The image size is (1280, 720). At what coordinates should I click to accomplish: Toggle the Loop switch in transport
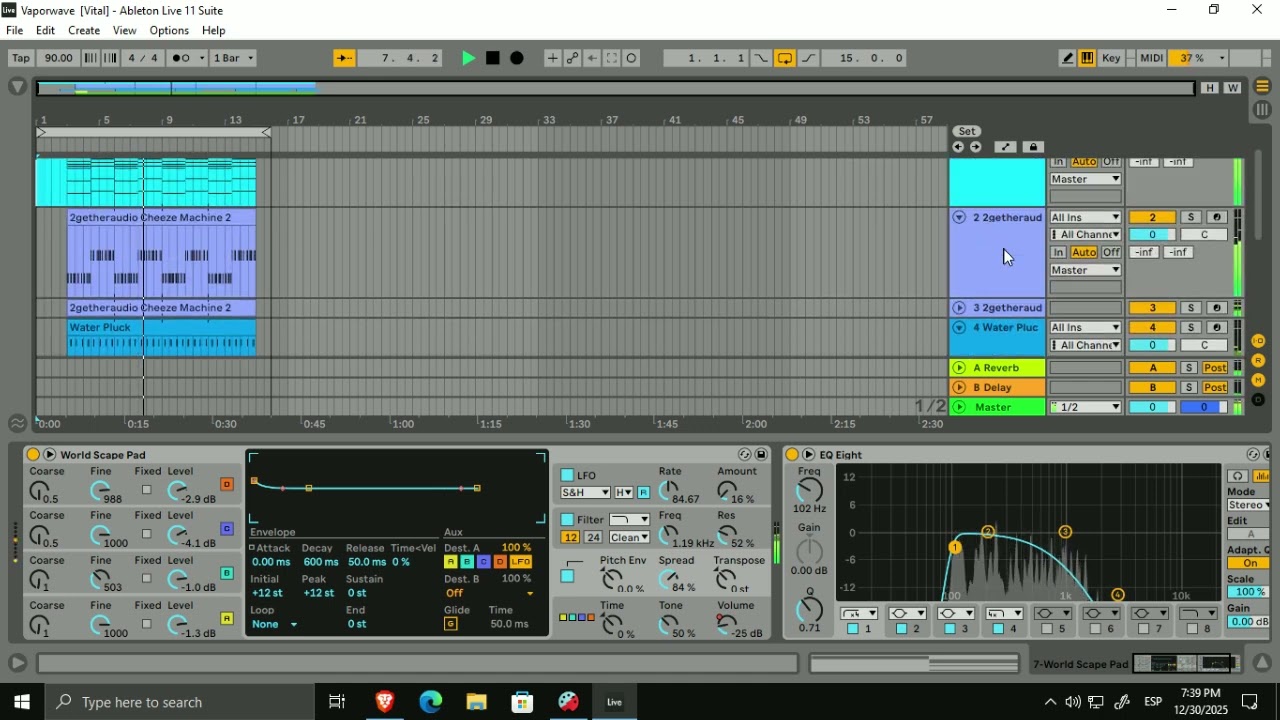[x=785, y=58]
